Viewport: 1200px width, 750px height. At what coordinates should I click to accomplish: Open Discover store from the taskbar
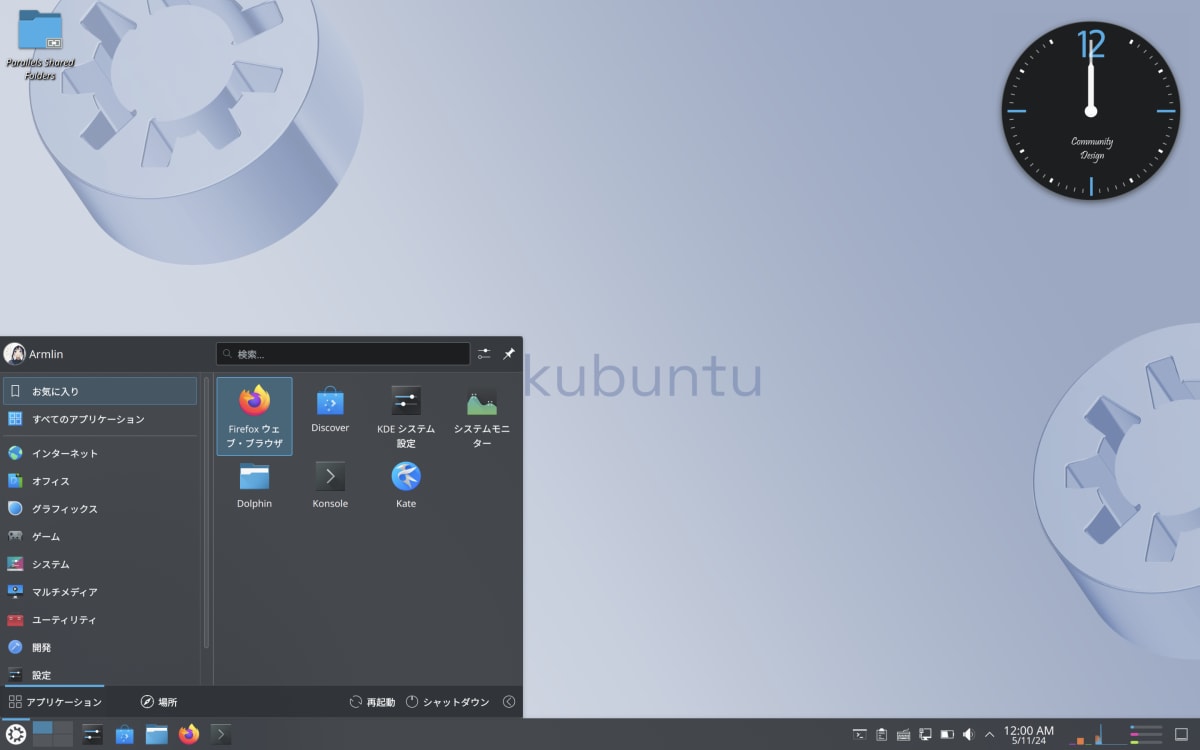pos(124,735)
